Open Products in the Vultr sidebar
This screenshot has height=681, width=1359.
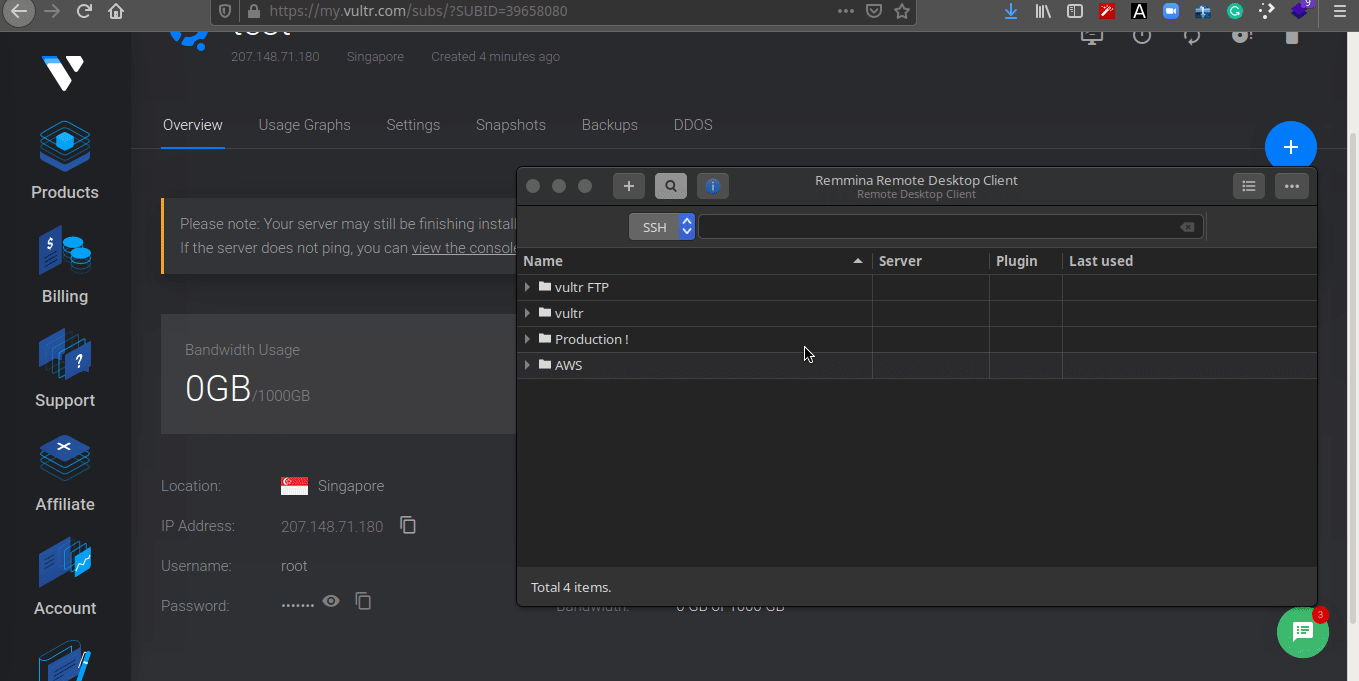point(65,161)
